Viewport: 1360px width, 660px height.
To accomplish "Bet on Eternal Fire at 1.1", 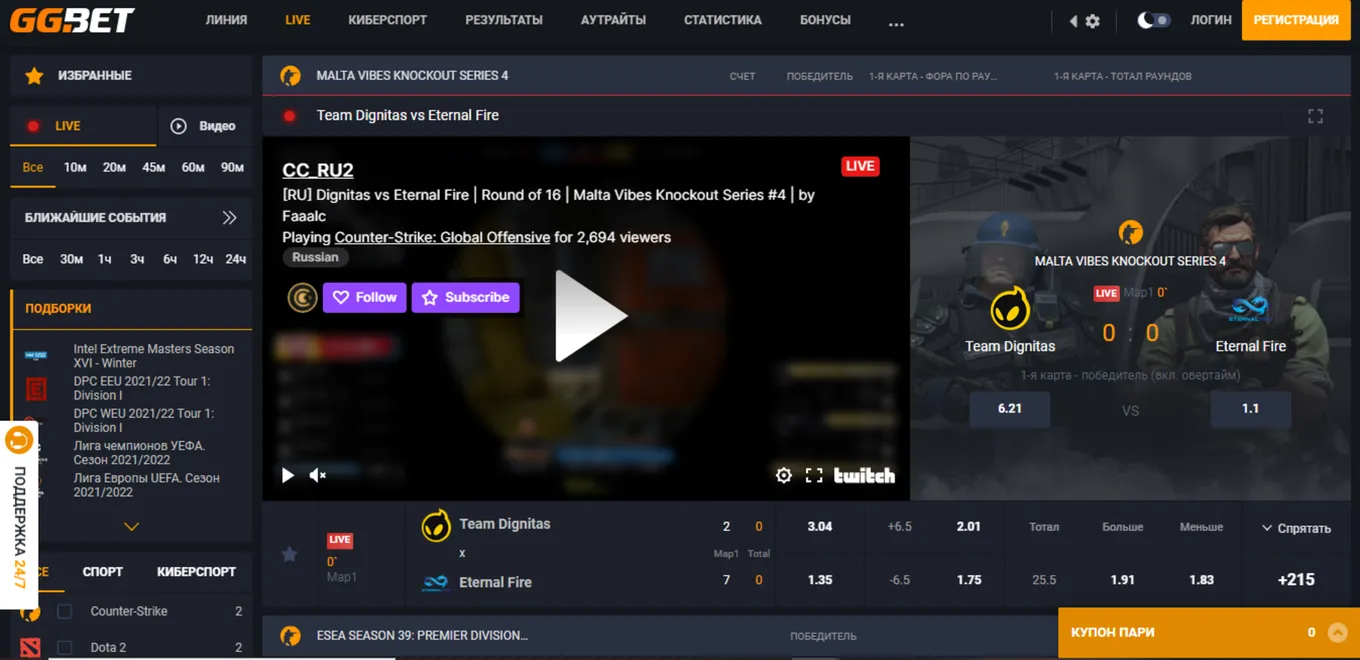I will tap(1250, 409).
